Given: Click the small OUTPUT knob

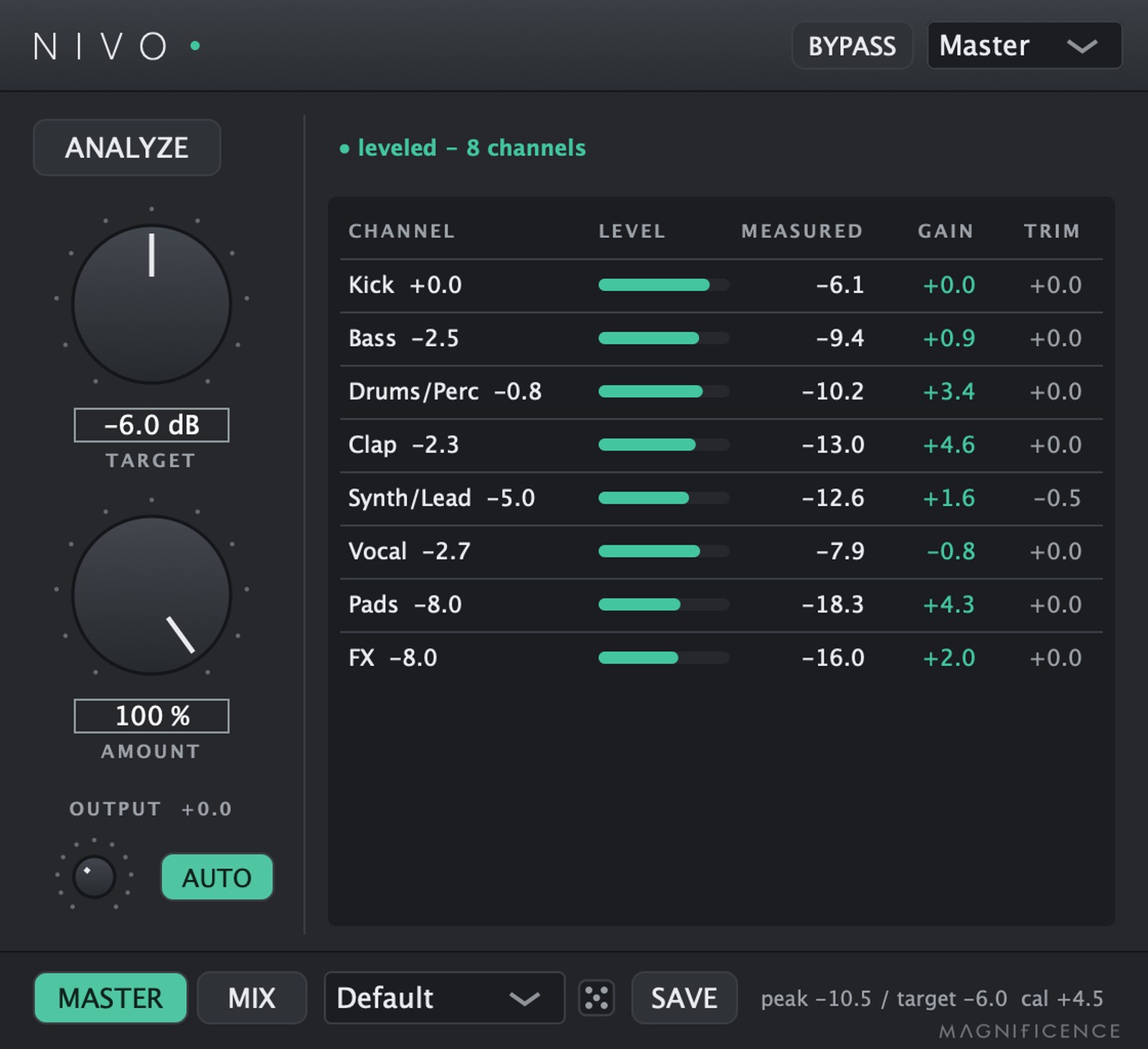Looking at the screenshot, I should [x=94, y=877].
